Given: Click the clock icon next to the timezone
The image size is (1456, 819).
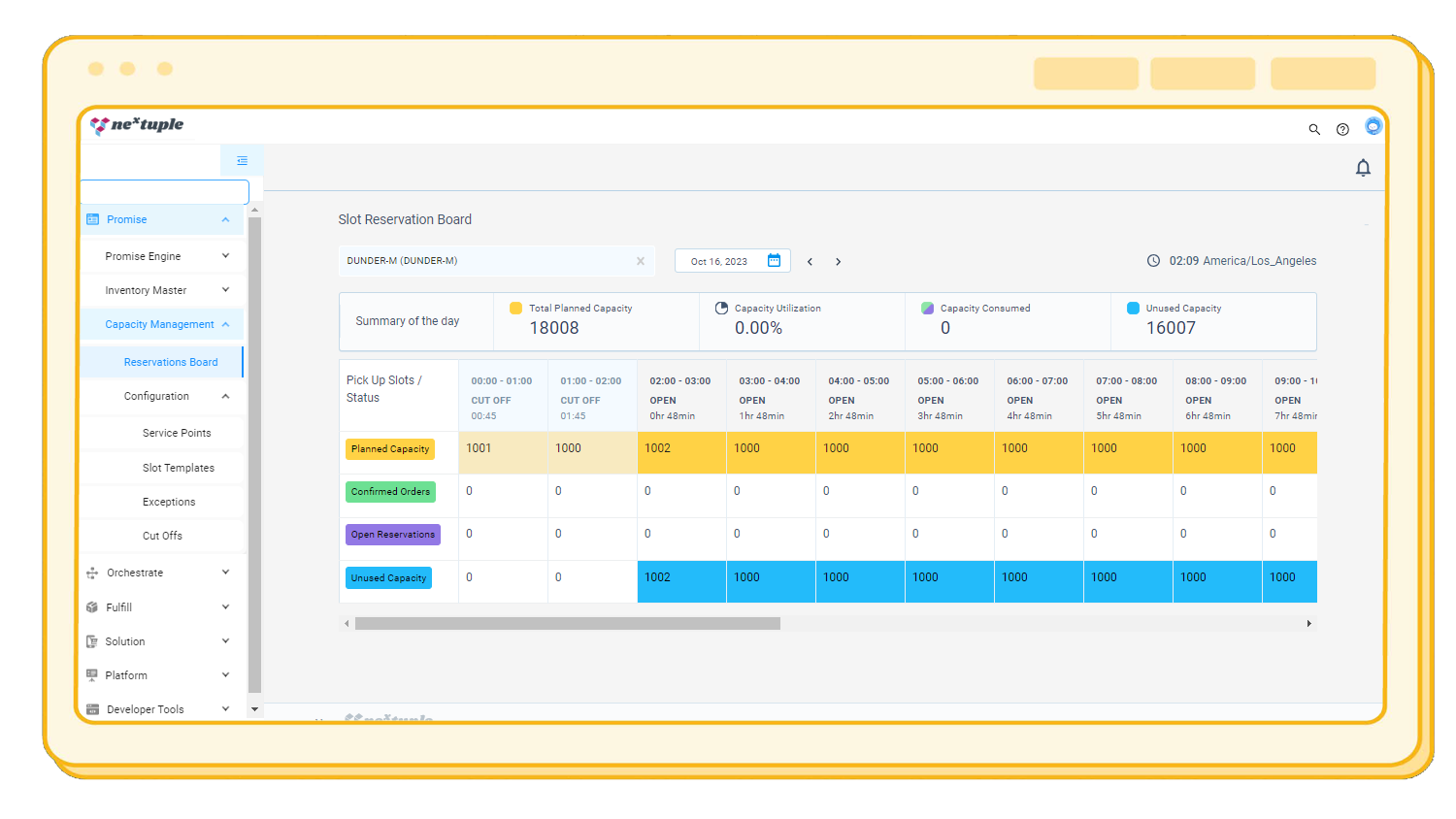Looking at the screenshot, I should (x=1153, y=260).
